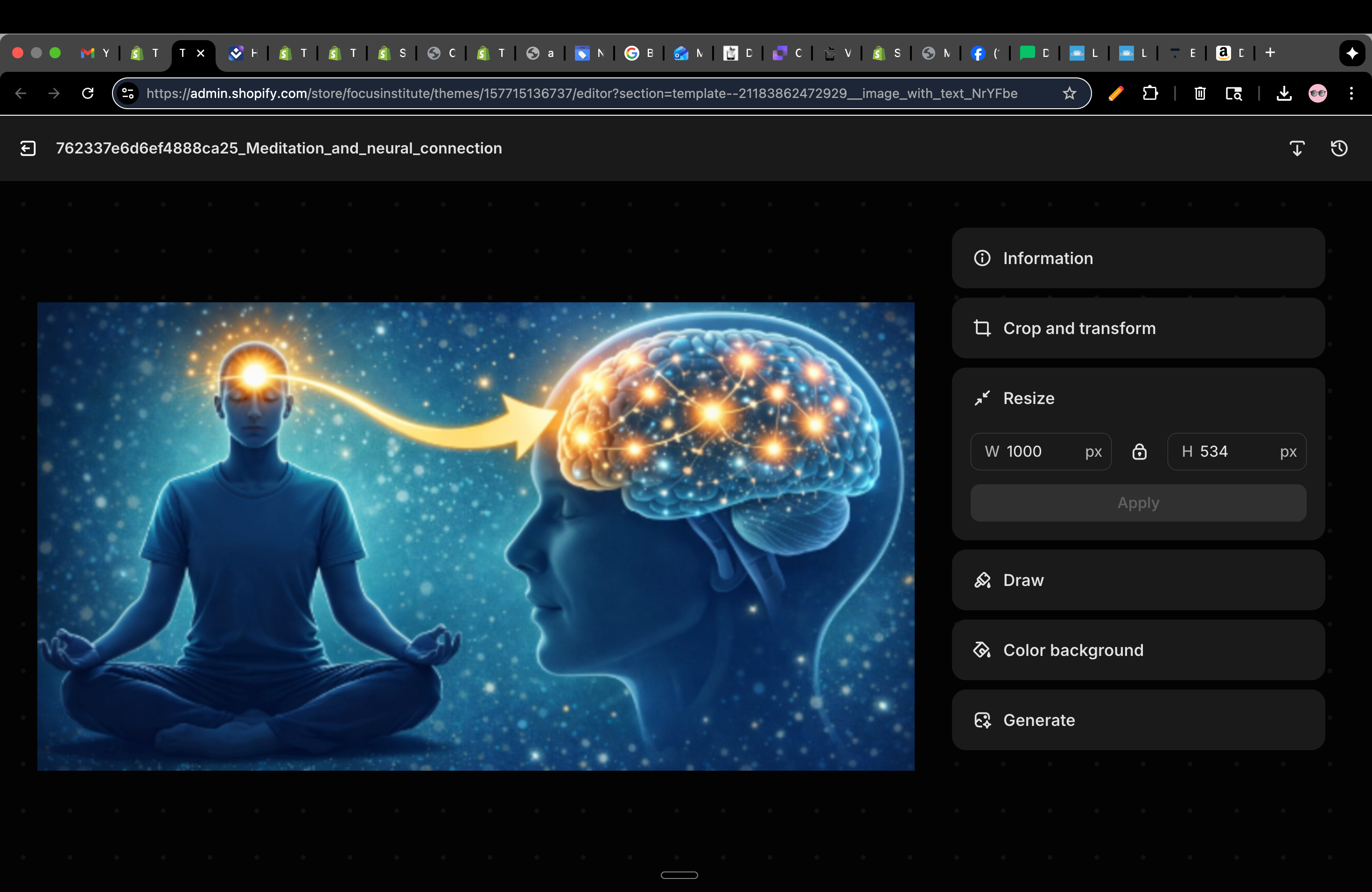The width and height of the screenshot is (1372, 892).
Task: Click the bottom drawer handle bar
Action: (x=679, y=875)
